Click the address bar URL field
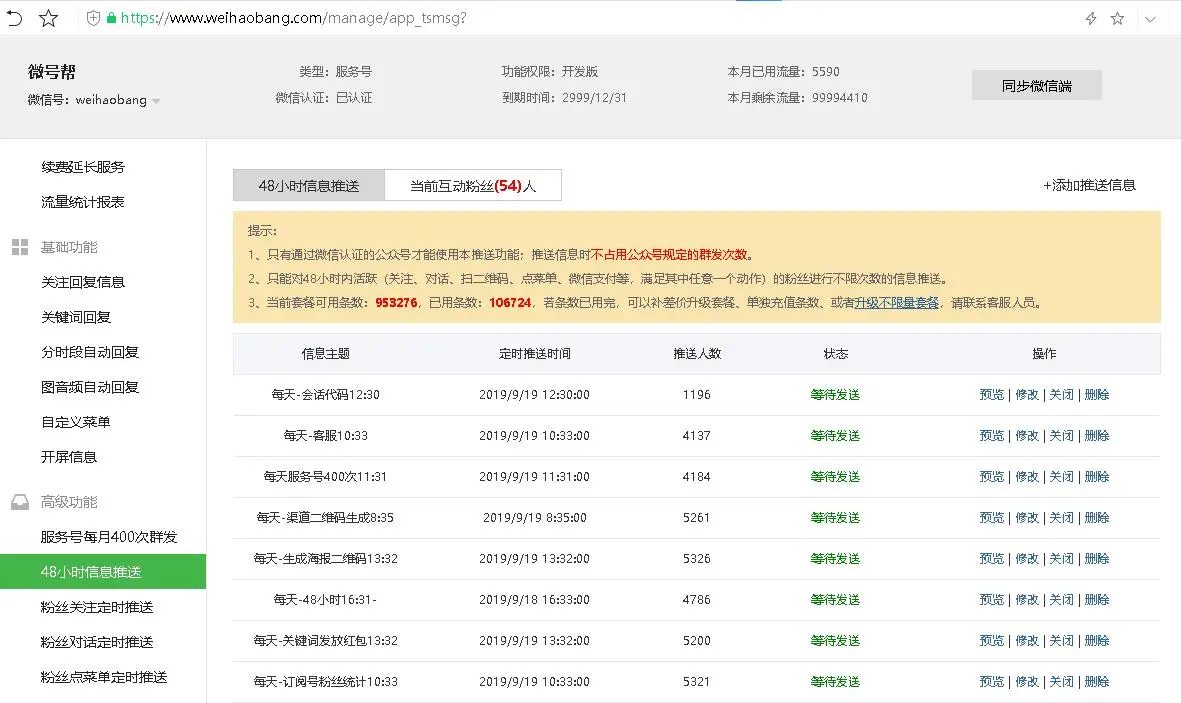 pyautogui.click(x=293, y=18)
